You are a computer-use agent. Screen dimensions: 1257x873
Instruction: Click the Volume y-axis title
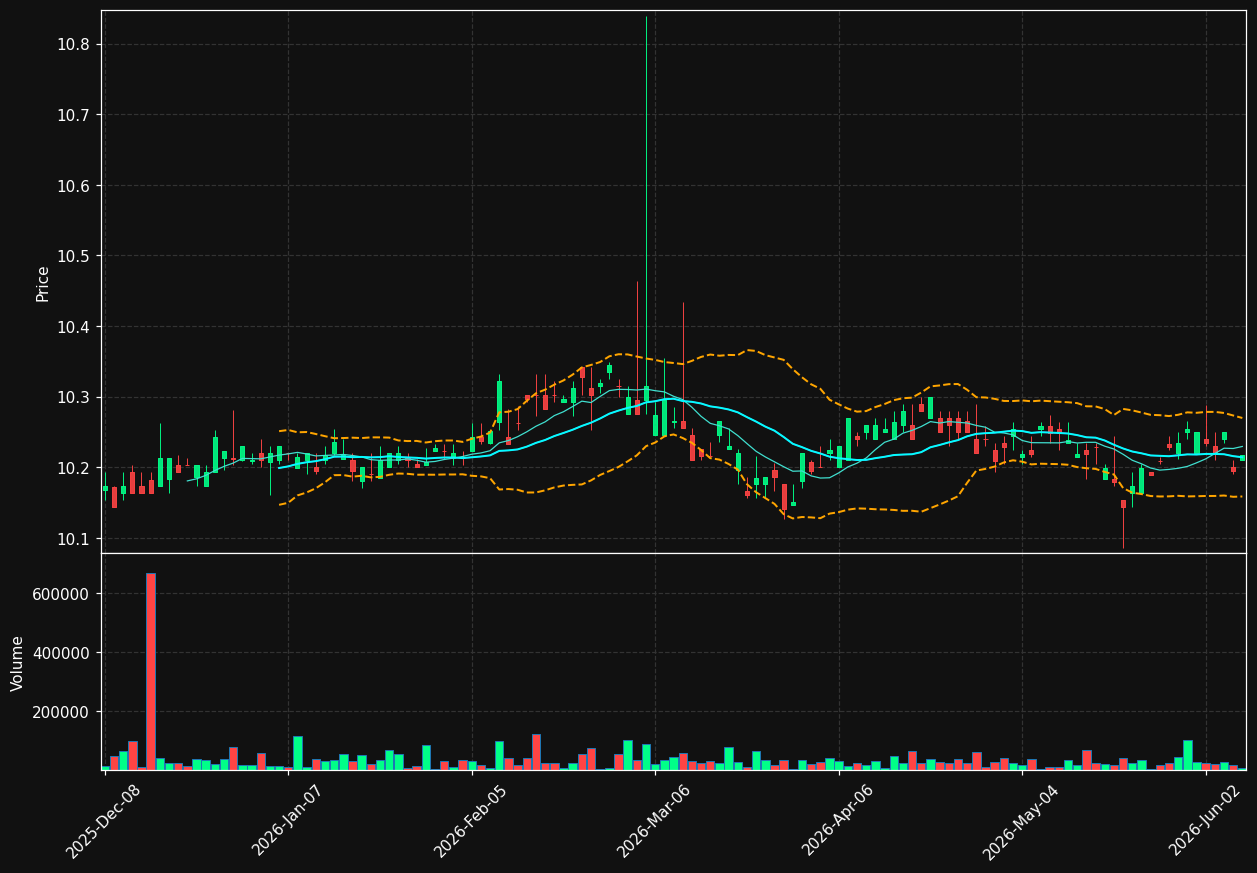click(18, 663)
